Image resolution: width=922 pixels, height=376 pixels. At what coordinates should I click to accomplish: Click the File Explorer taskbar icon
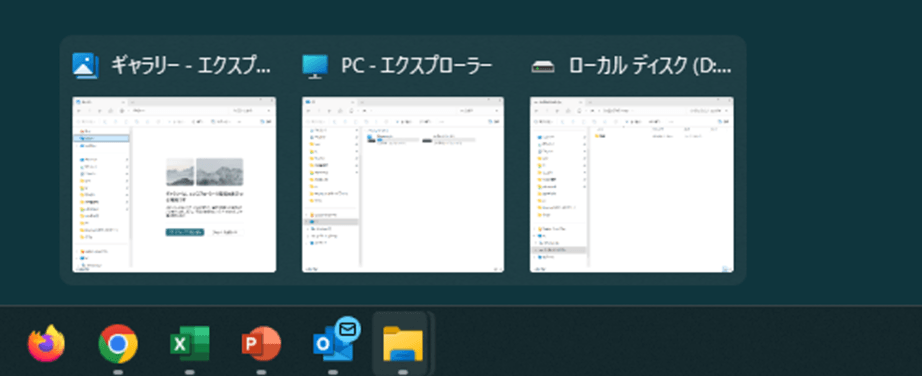(403, 344)
